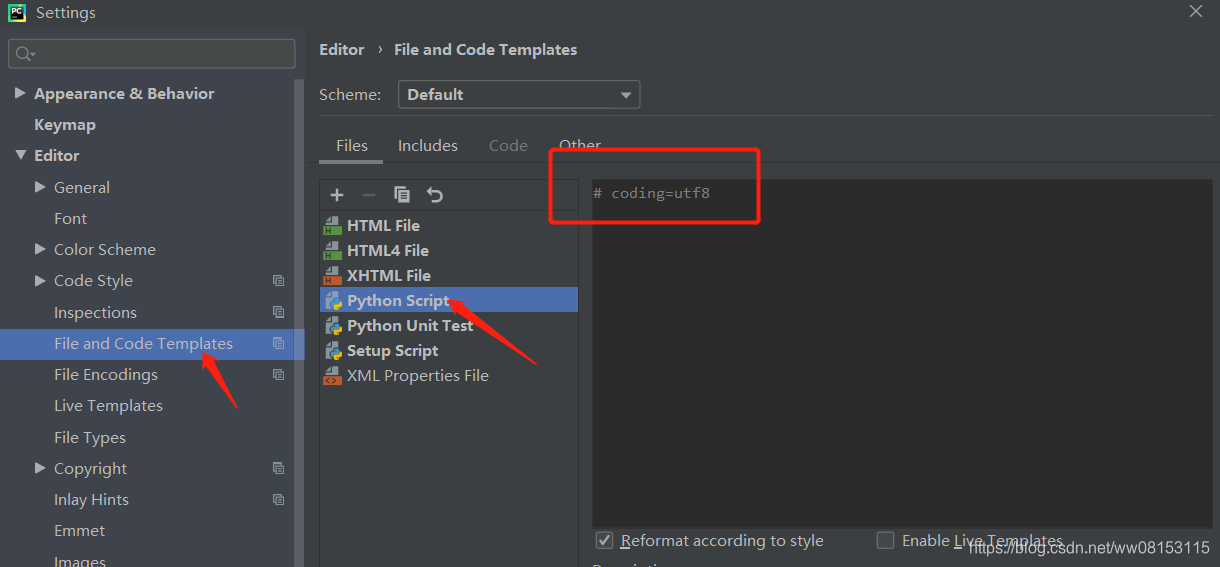Open the Scheme dropdown showing Default
Screen dimensions: 1220x567
point(519,95)
